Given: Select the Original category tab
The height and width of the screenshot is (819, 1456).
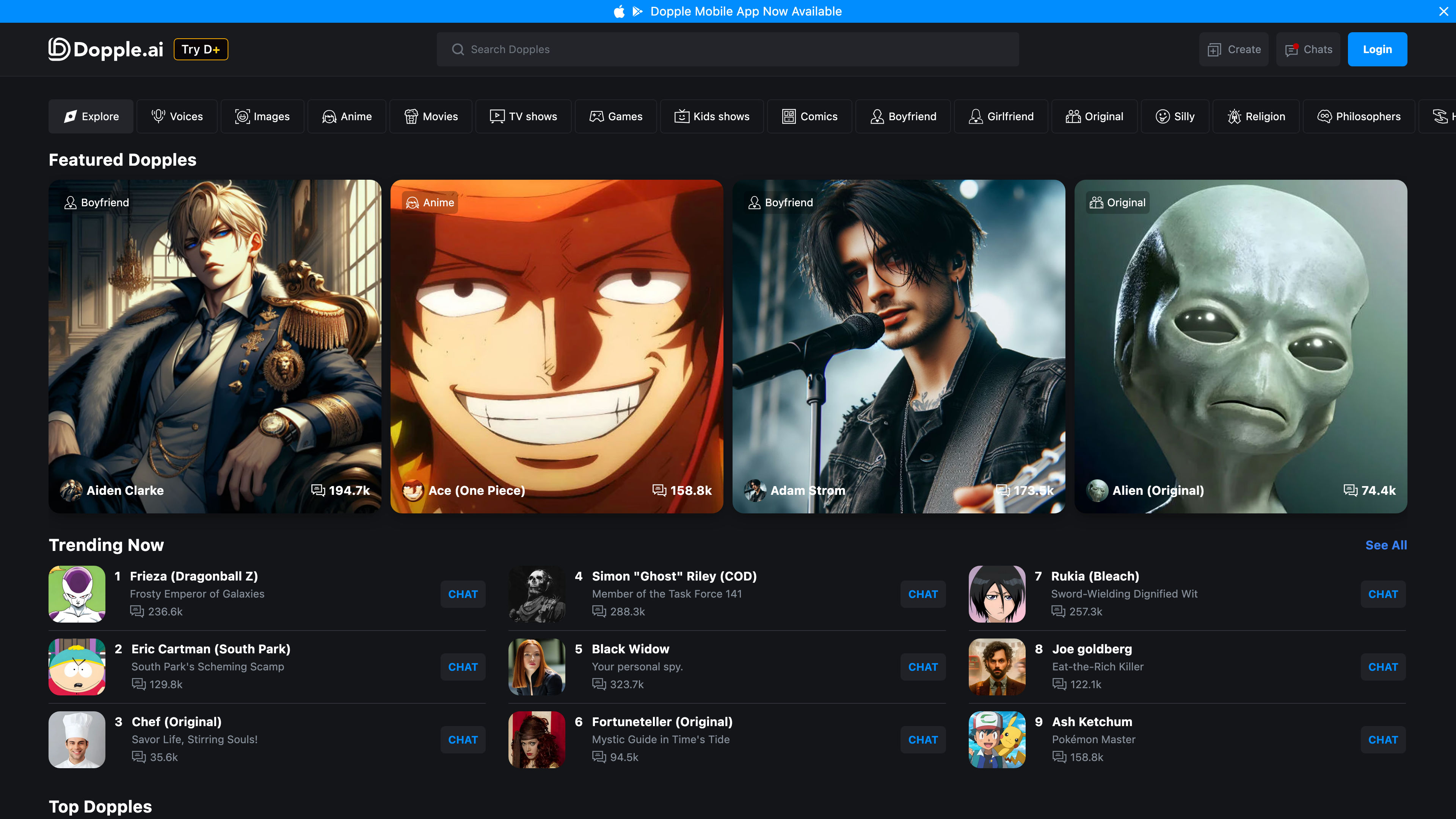Looking at the screenshot, I should 1094,116.
